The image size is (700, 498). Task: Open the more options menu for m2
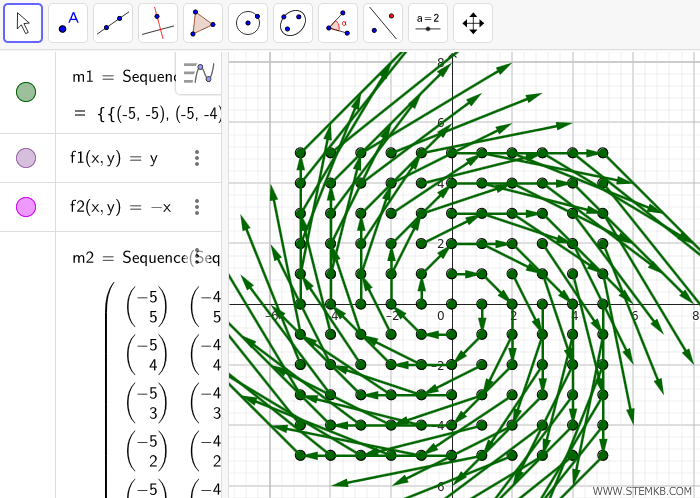click(x=197, y=256)
